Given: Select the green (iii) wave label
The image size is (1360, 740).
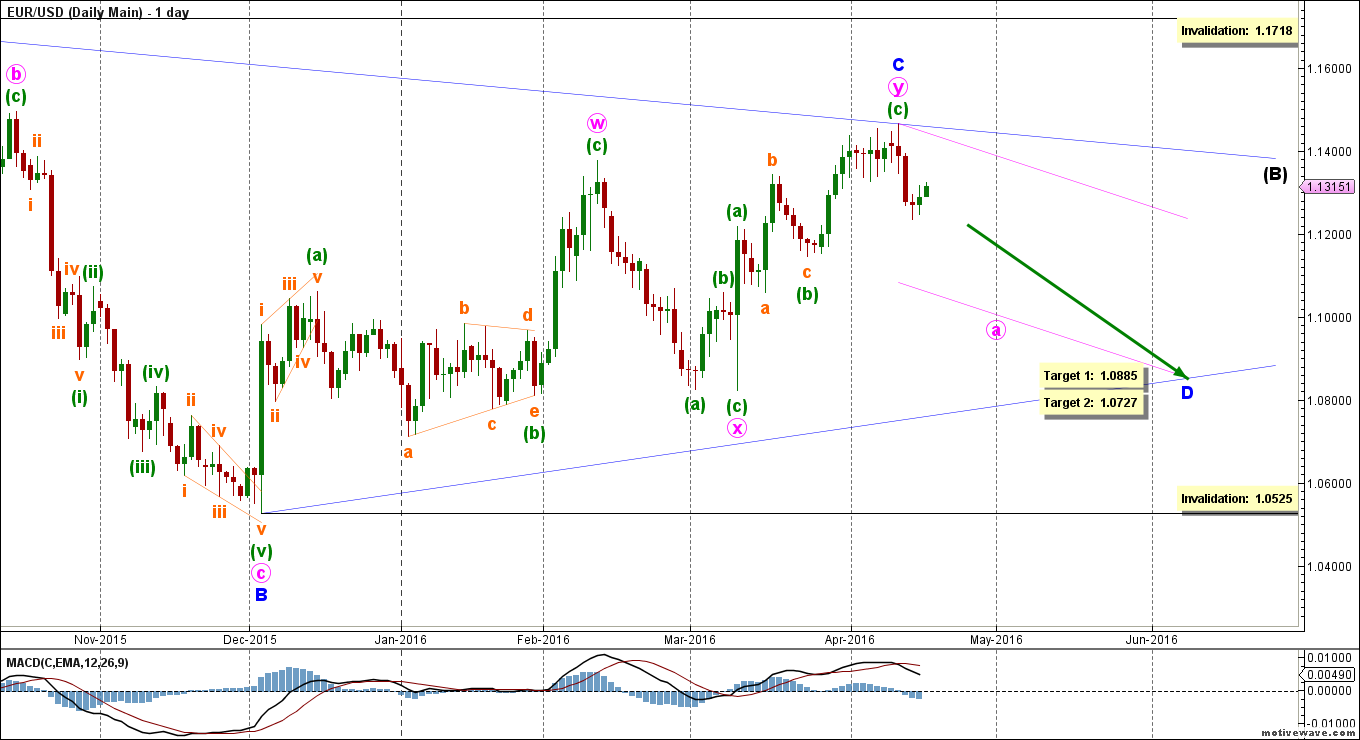Looking at the screenshot, I should tap(141, 466).
